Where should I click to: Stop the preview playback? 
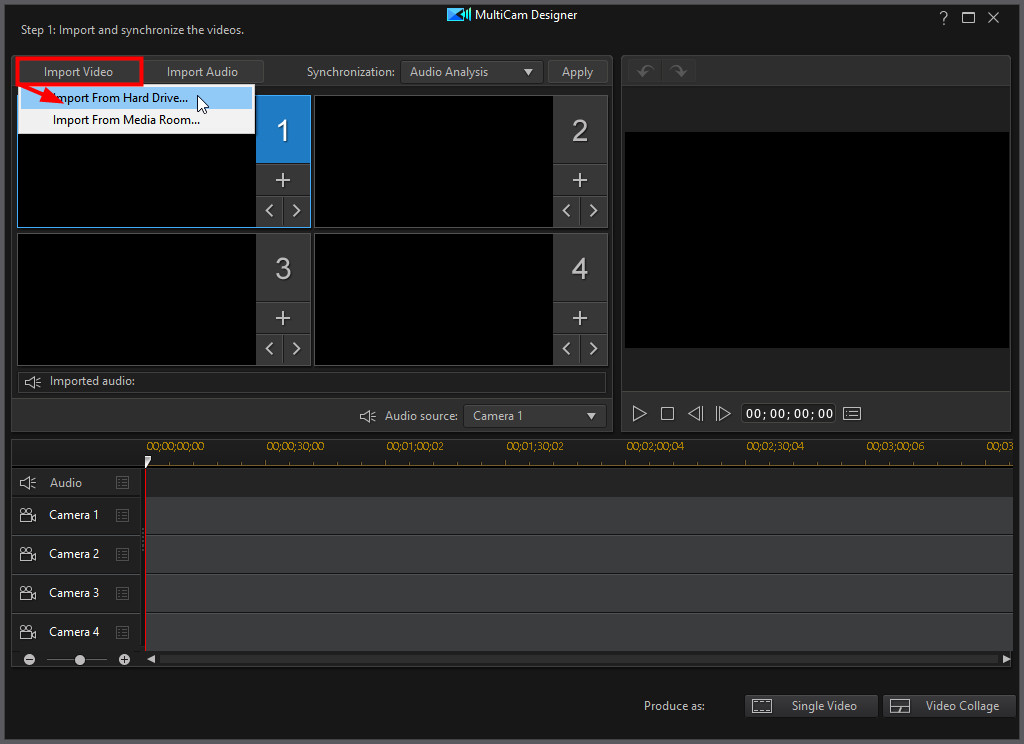point(667,414)
